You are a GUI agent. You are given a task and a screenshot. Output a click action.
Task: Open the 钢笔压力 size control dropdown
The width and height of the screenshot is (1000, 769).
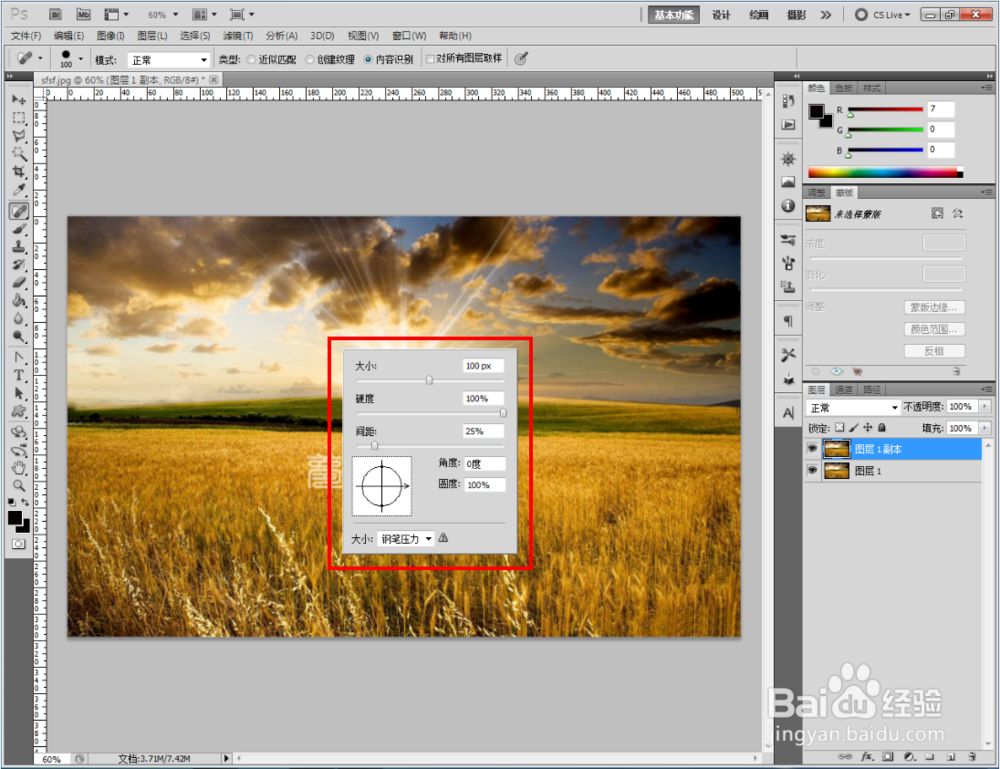tap(406, 539)
